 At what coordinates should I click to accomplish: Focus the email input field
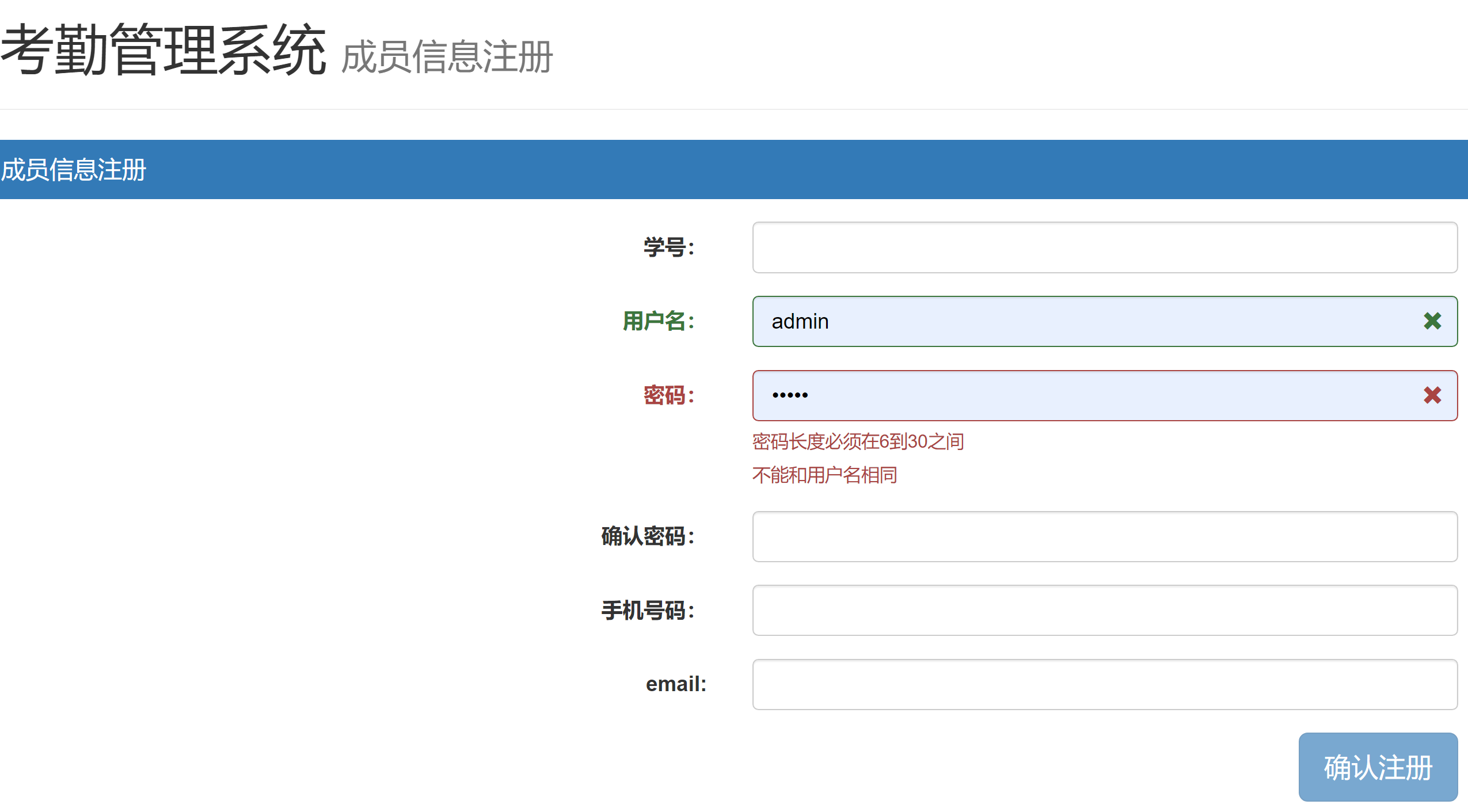[1104, 684]
